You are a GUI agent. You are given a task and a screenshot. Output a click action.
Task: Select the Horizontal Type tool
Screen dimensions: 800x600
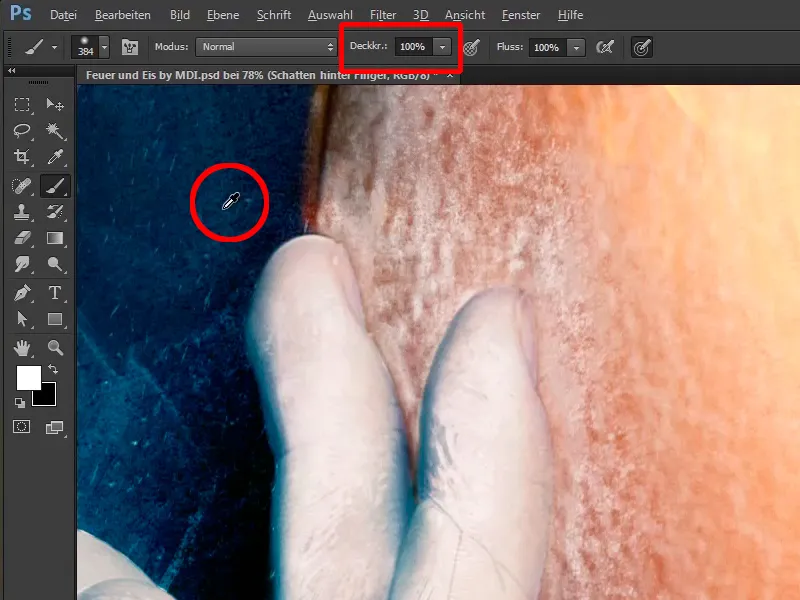point(55,293)
